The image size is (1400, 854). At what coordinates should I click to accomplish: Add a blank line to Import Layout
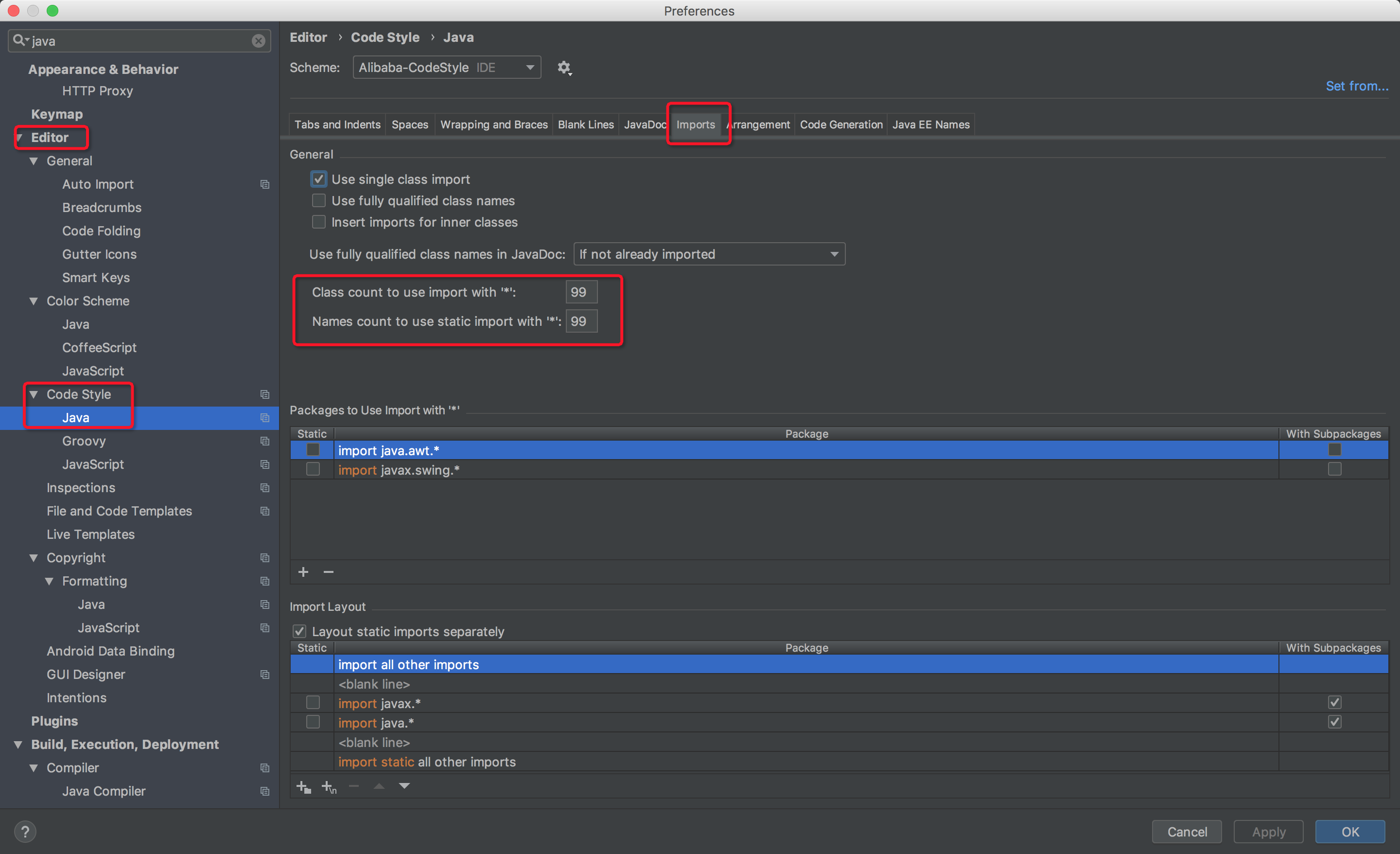click(329, 787)
